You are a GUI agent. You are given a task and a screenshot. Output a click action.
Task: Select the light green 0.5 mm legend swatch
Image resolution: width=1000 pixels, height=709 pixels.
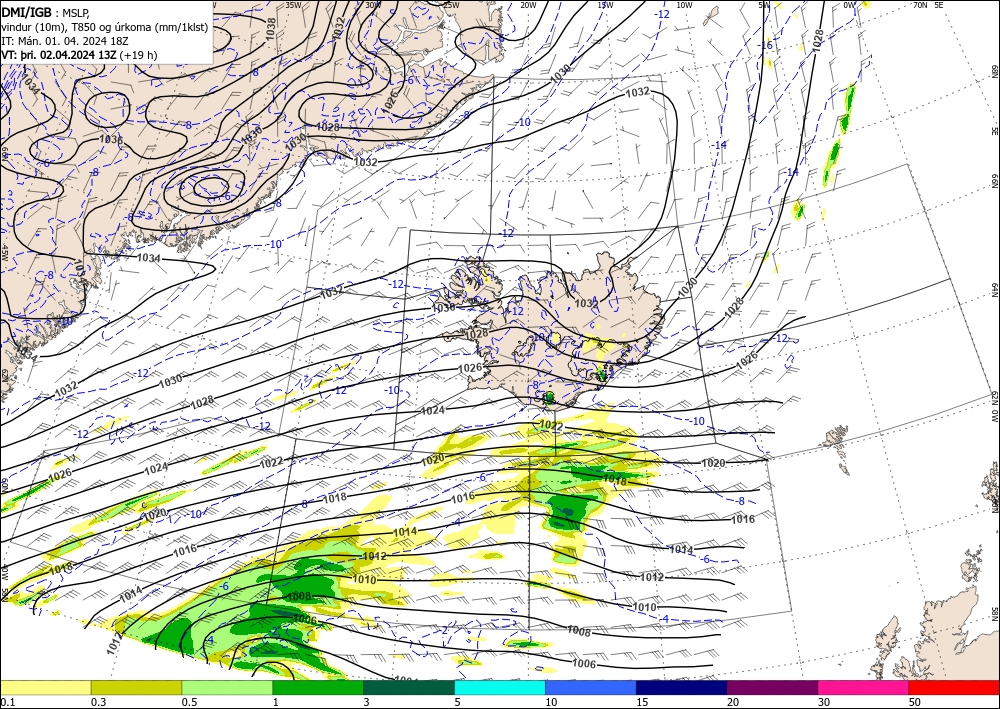227,687
